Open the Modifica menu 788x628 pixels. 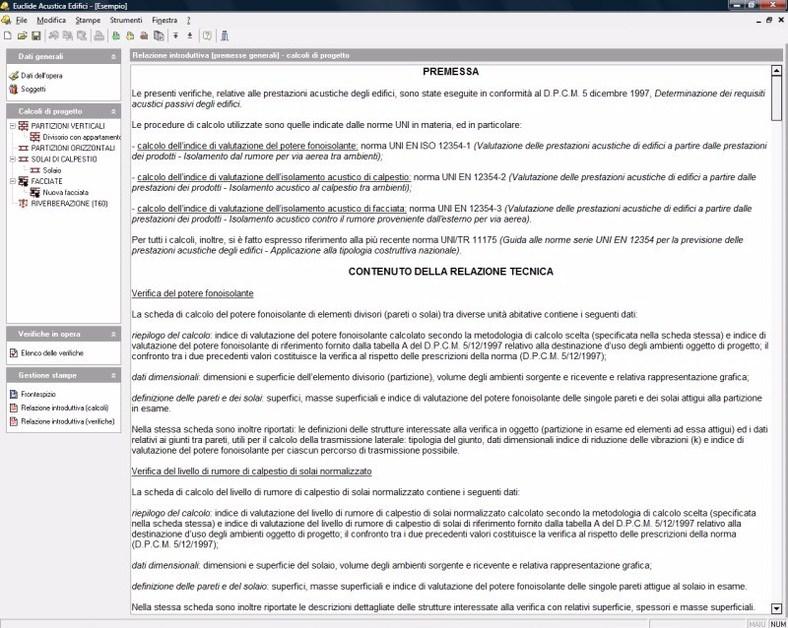pyautogui.click(x=51, y=20)
